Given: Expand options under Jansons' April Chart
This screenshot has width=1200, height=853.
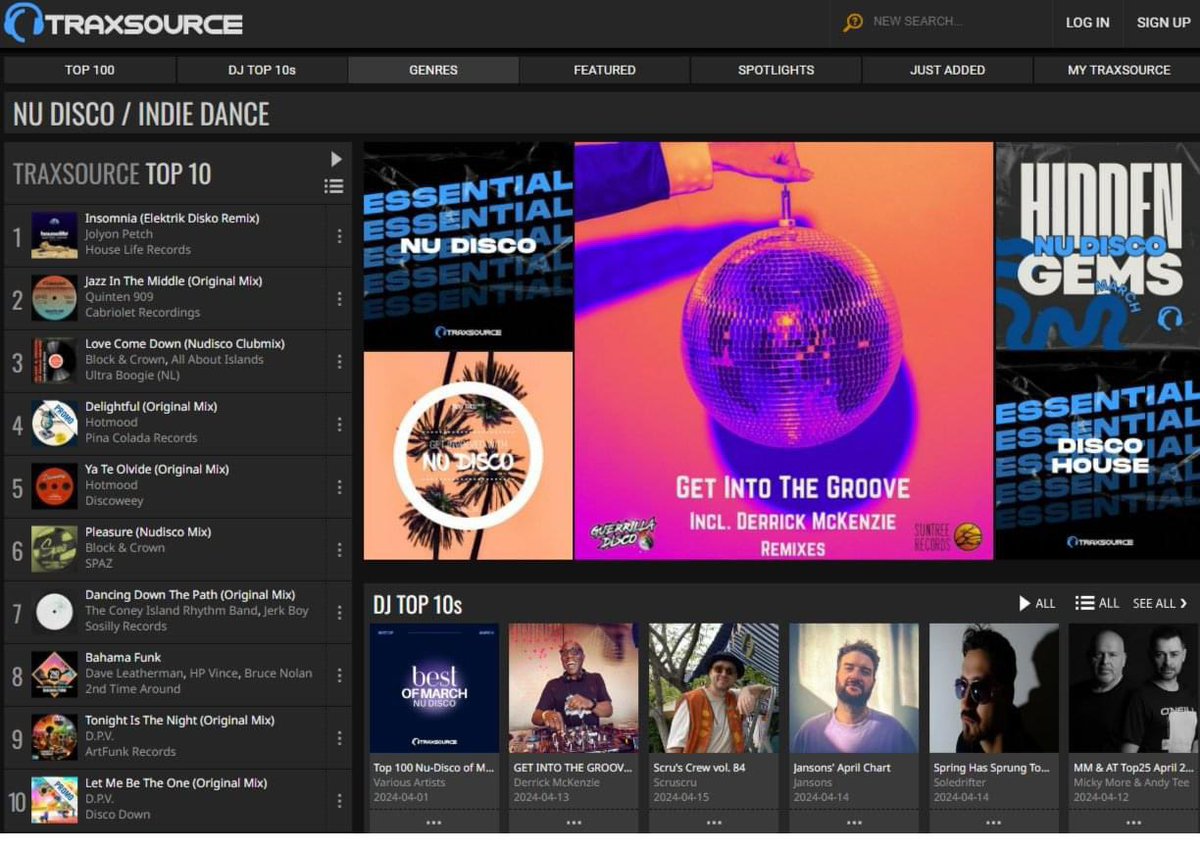Looking at the screenshot, I should tap(854, 822).
